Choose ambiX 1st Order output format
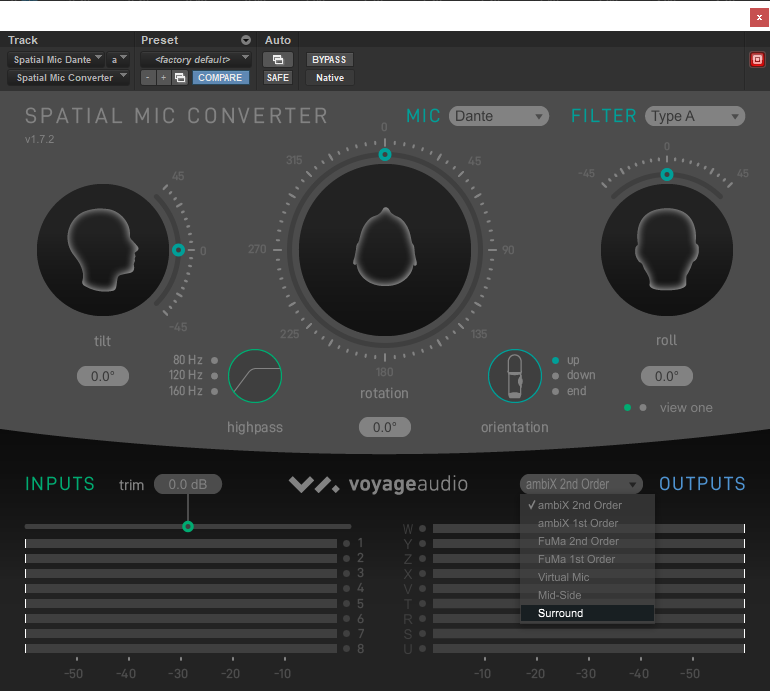Screen dimensions: 770x691 click(587, 523)
